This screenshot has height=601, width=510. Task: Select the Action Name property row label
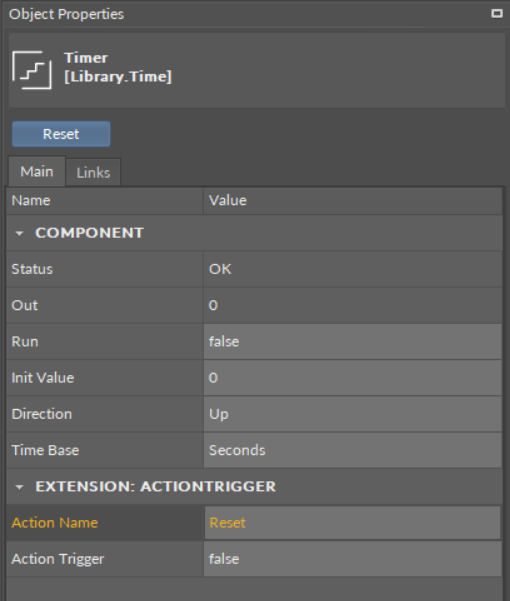(x=55, y=523)
